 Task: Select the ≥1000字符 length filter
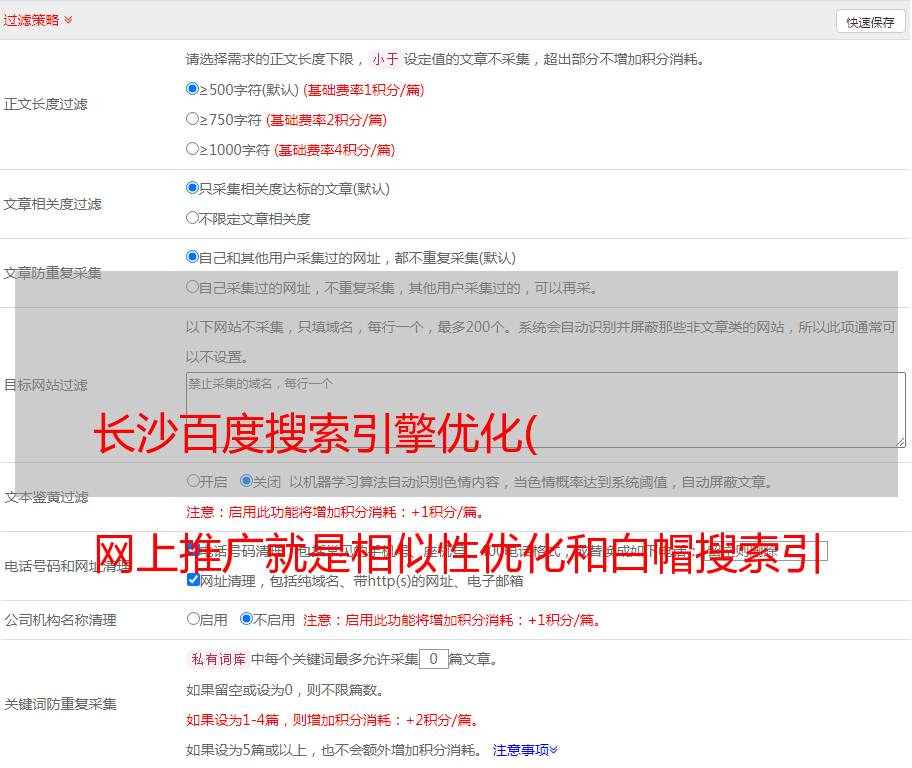click(x=193, y=149)
